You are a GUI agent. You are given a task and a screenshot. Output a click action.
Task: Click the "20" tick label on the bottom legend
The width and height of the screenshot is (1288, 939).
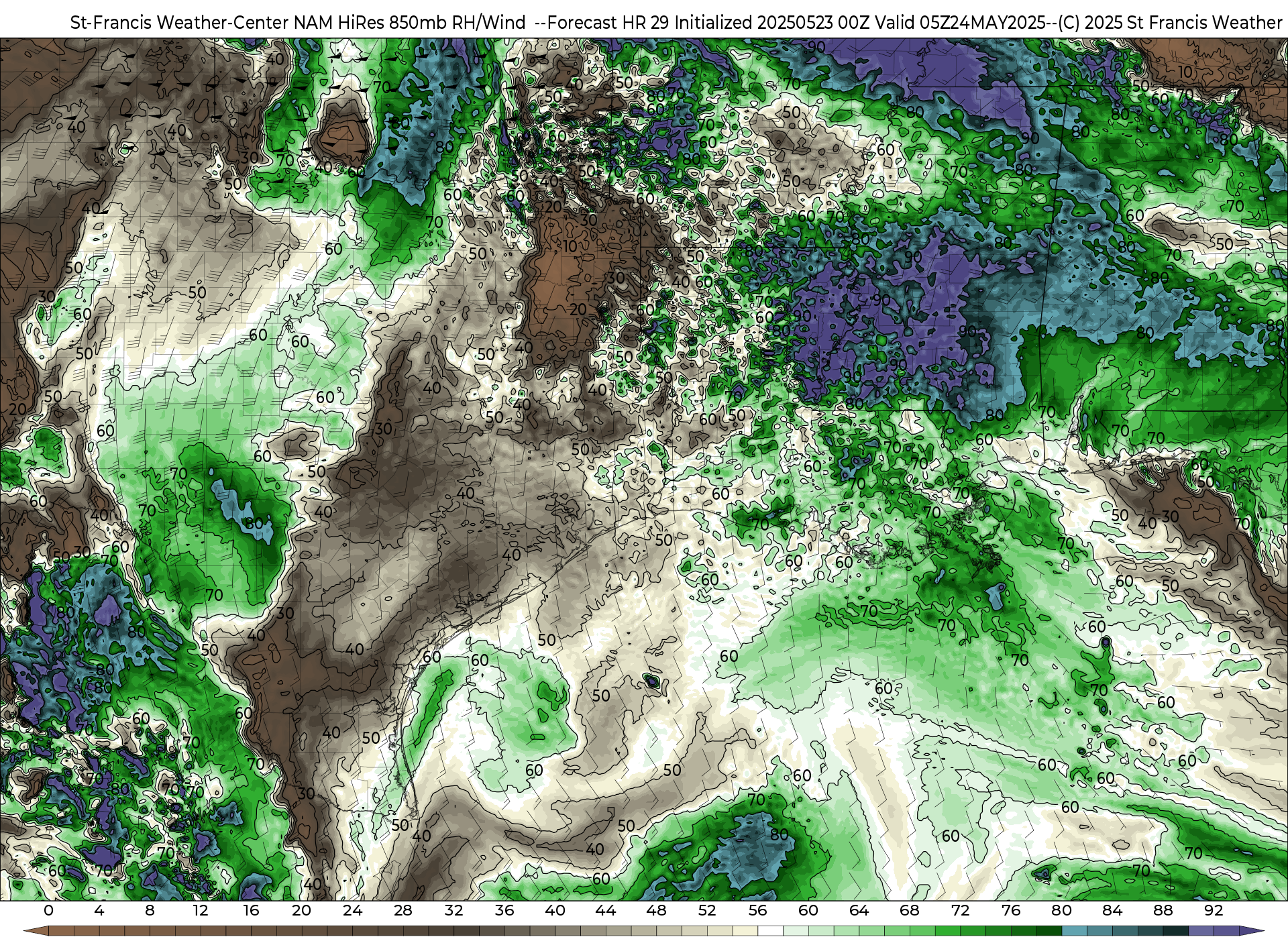(x=301, y=910)
